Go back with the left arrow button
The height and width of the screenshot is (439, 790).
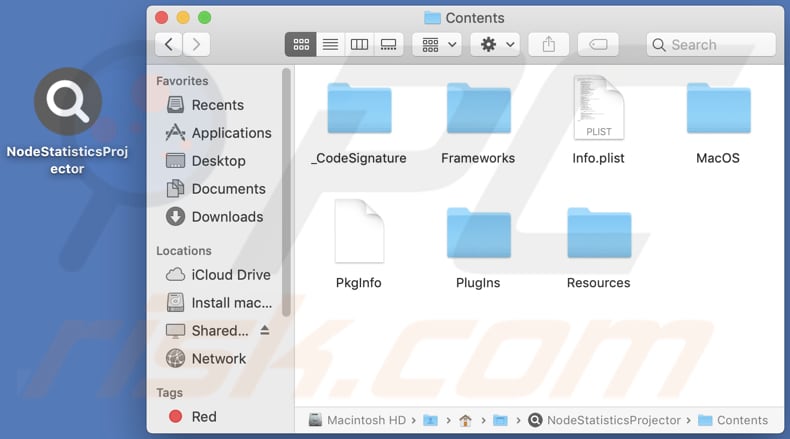coord(169,44)
